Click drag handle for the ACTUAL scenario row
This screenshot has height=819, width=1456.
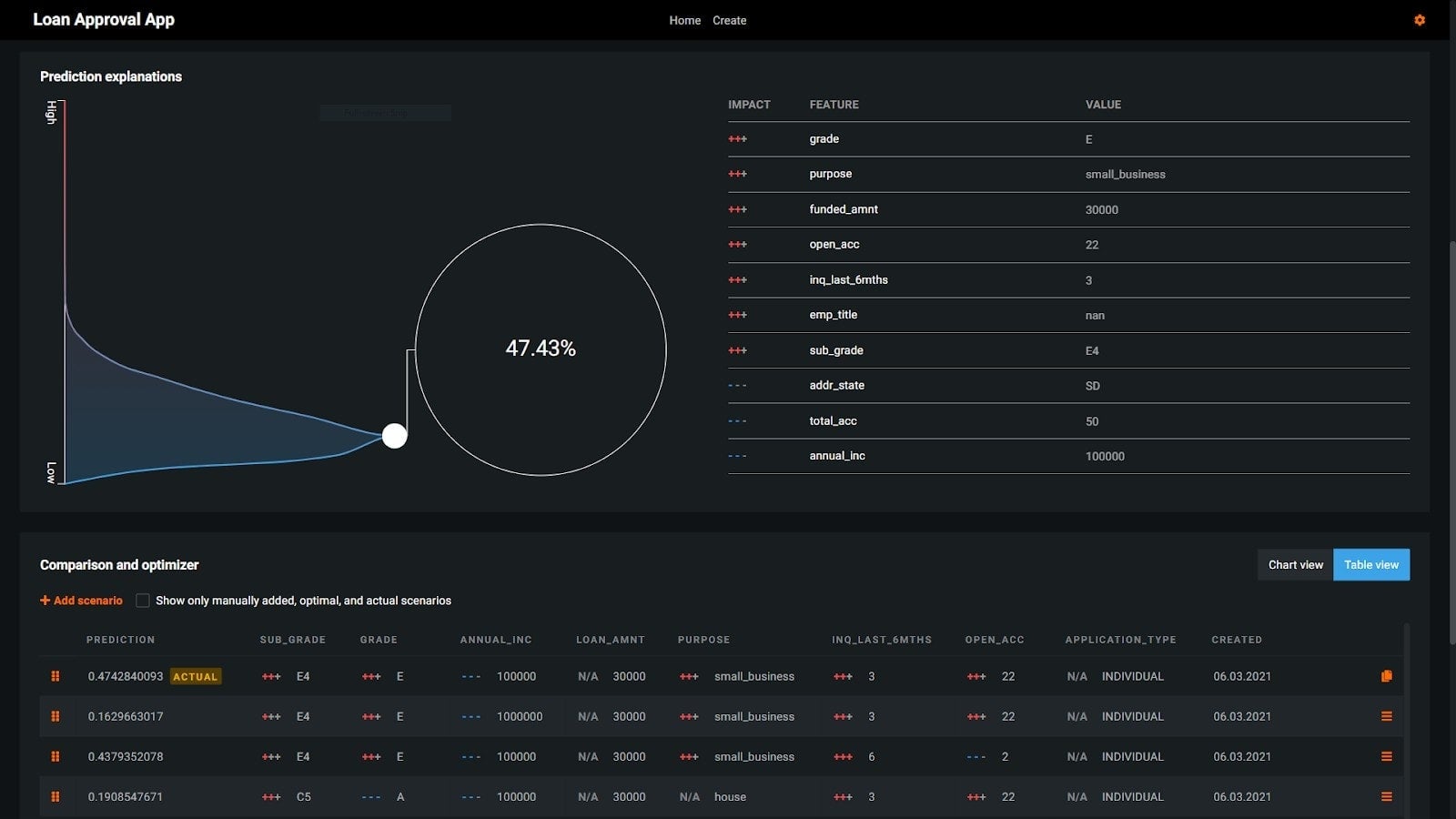click(56, 676)
